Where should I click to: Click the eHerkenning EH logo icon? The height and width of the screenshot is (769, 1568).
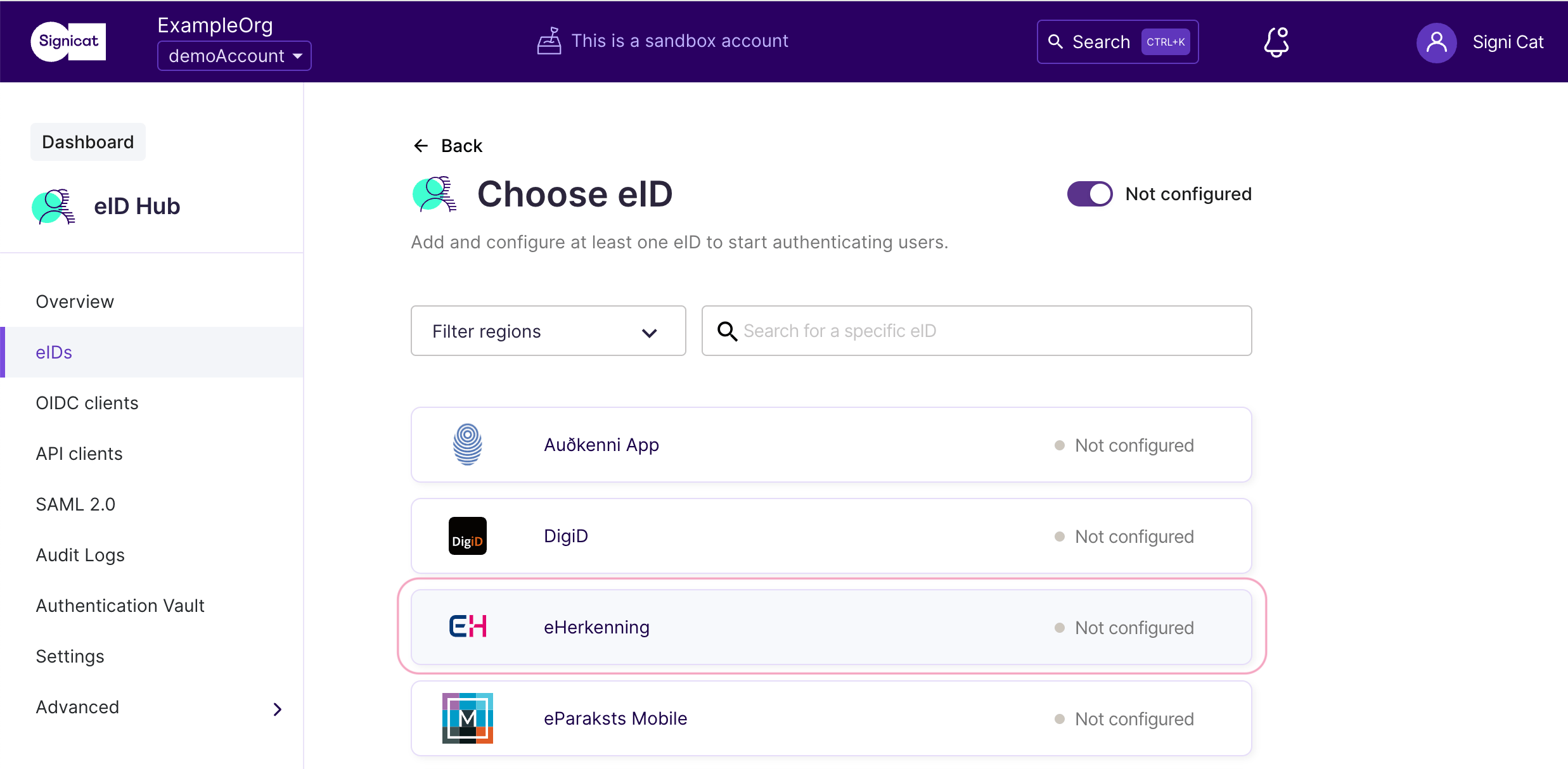(467, 626)
